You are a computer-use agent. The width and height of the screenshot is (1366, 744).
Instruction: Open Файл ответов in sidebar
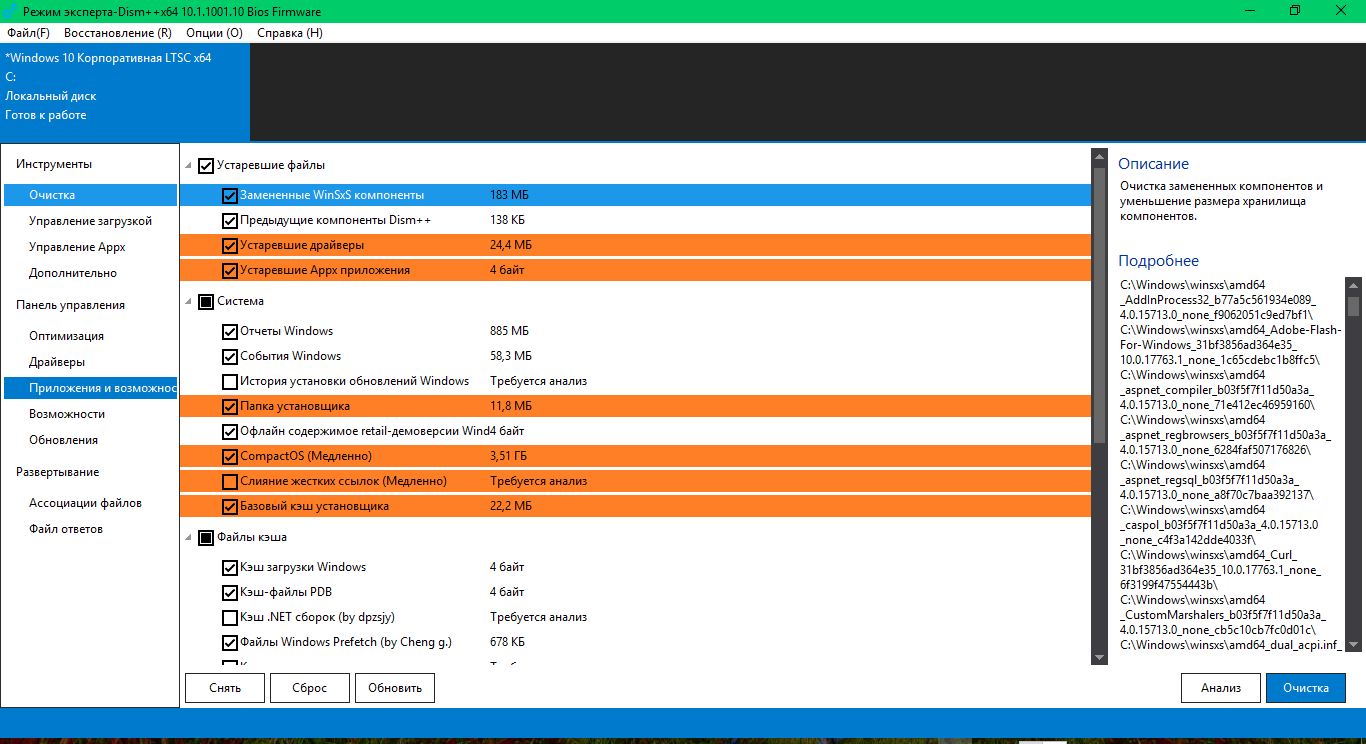click(90, 529)
